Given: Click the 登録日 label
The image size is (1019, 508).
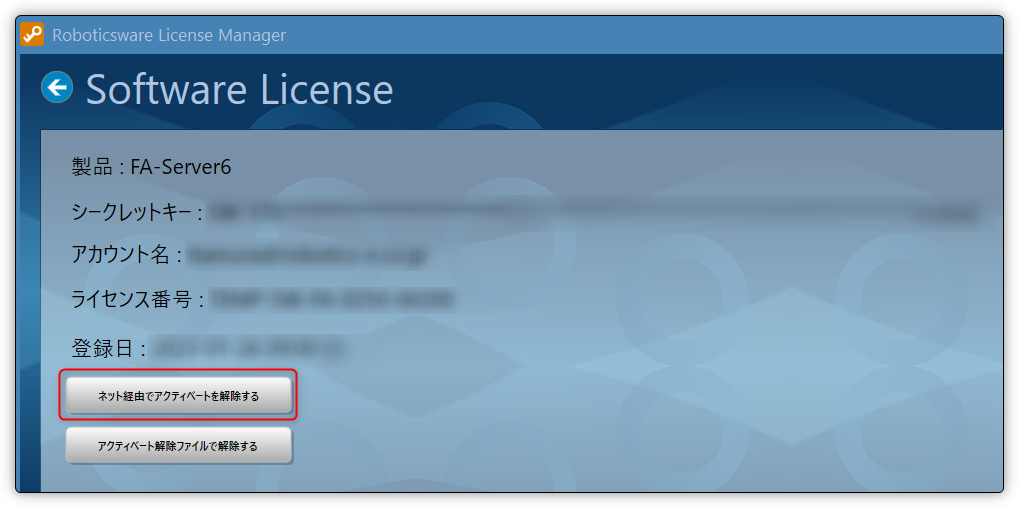Looking at the screenshot, I should [102, 349].
